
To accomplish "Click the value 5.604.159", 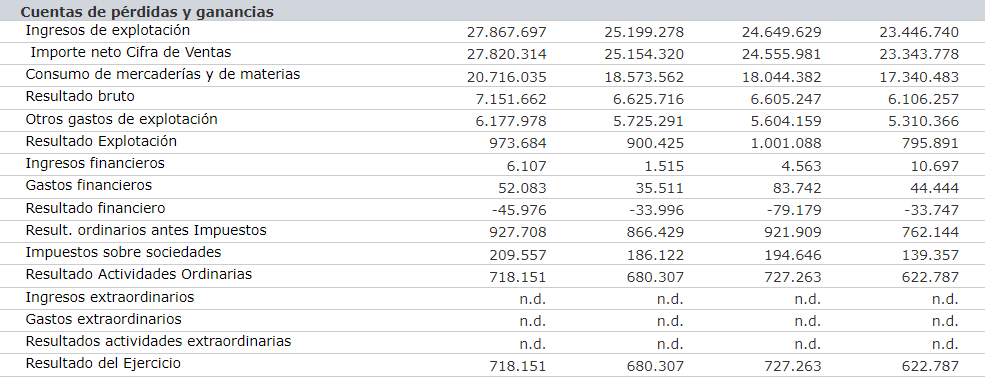I will 786,121.
